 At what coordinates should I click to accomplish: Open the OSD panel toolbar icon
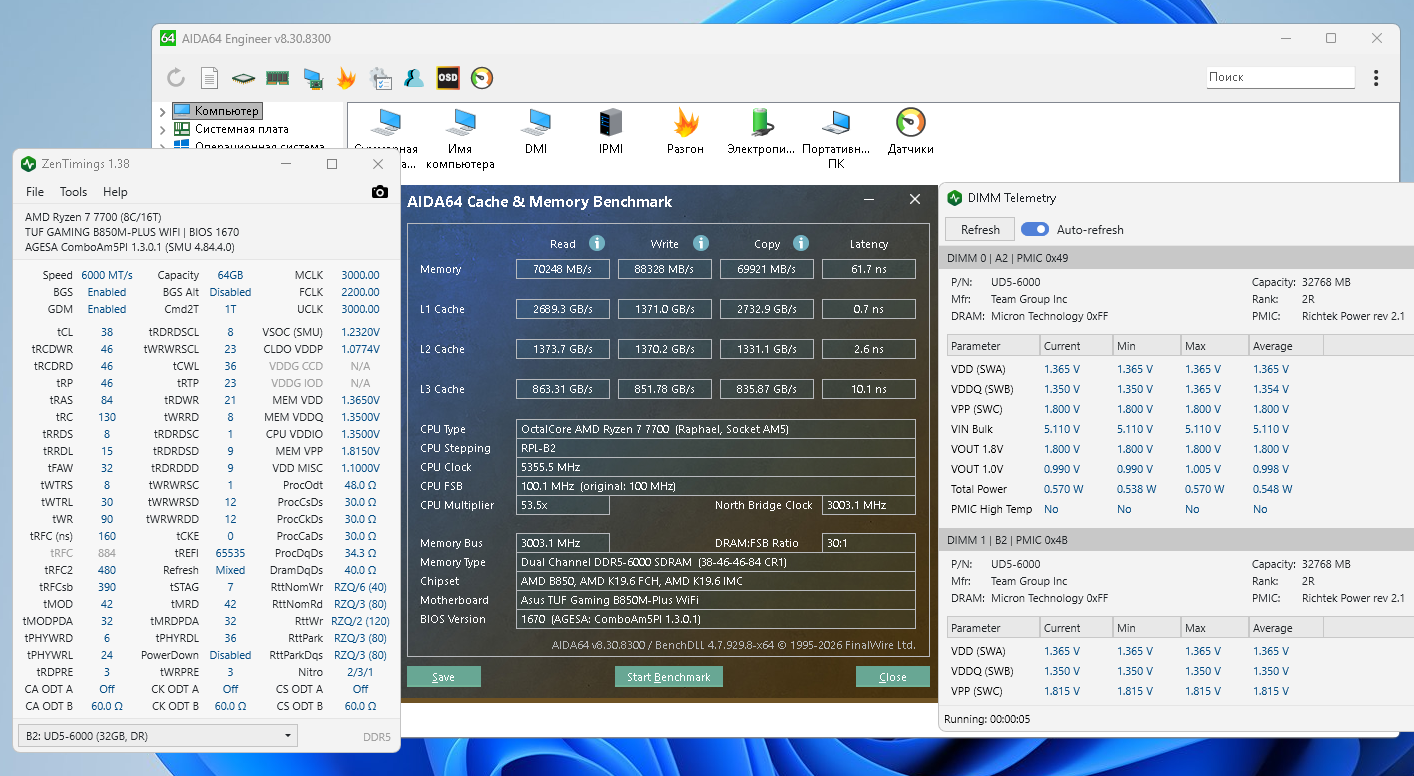[448, 78]
